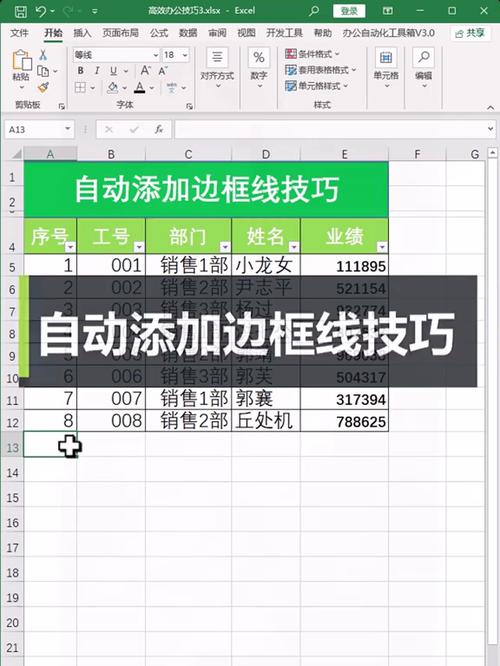Open the 部门 column filter arrow
Viewport: 500px width, 666px height.
[225, 247]
